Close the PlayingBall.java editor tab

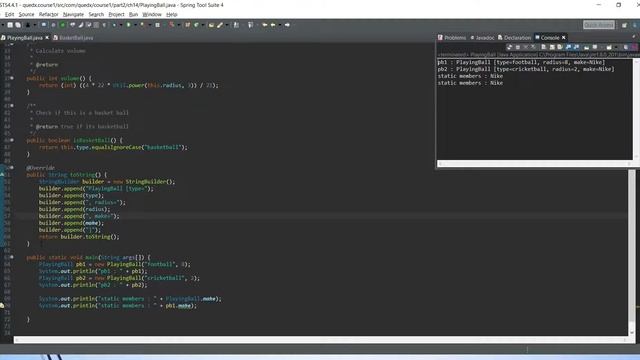47,38
